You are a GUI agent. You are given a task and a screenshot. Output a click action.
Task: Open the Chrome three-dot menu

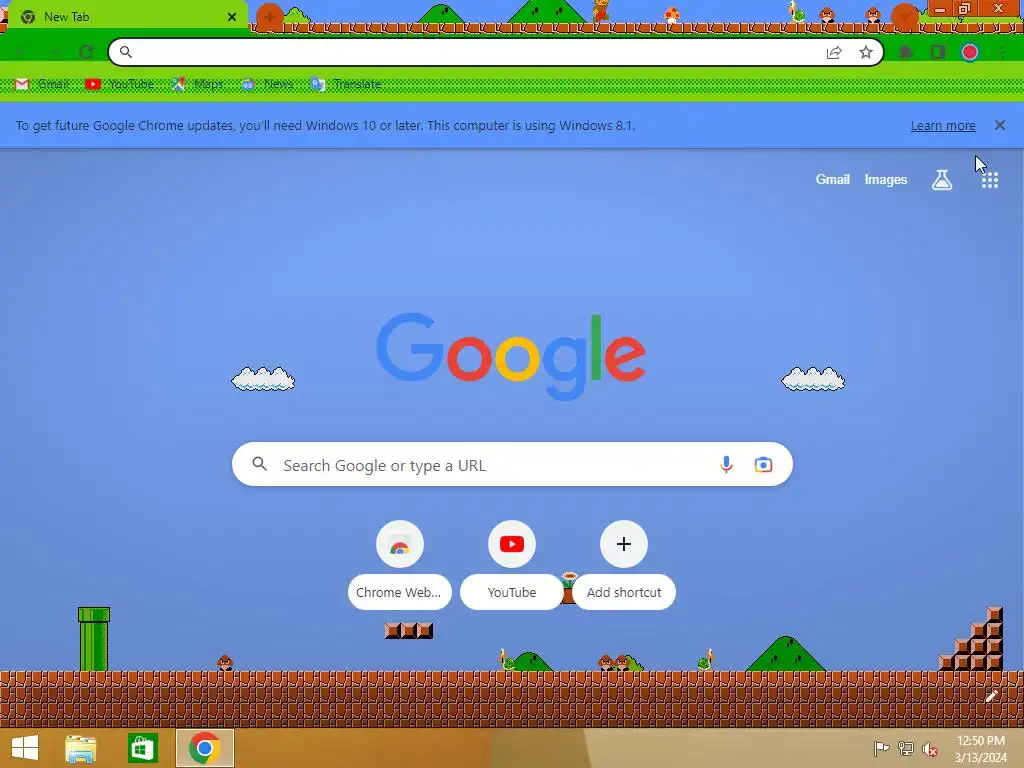pos(1002,52)
